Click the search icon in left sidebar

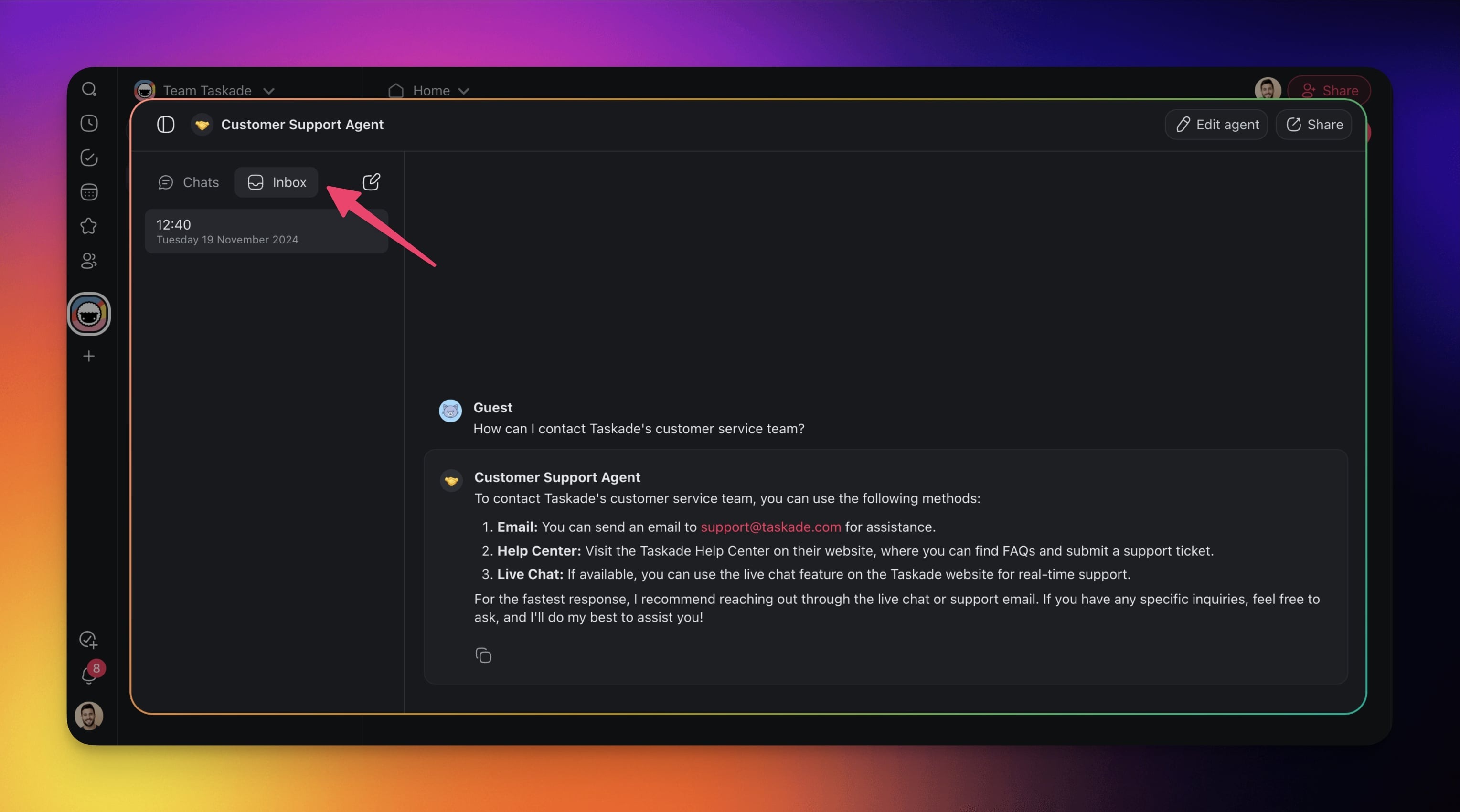pyautogui.click(x=89, y=90)
